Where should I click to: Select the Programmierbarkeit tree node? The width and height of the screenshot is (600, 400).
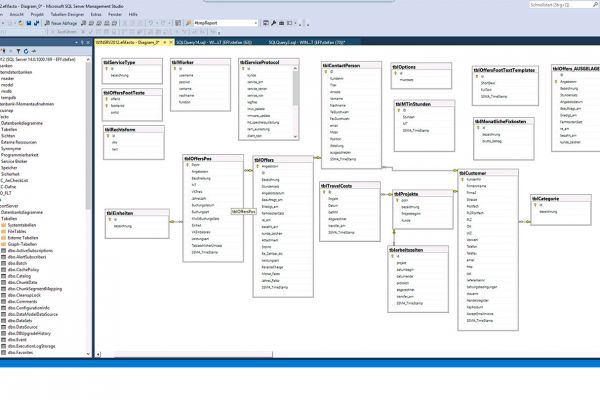[20, 155]
